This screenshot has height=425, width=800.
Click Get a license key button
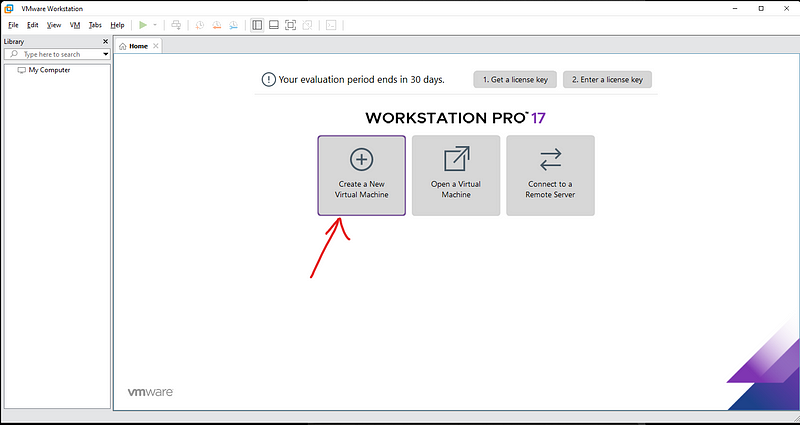point(515,80)
